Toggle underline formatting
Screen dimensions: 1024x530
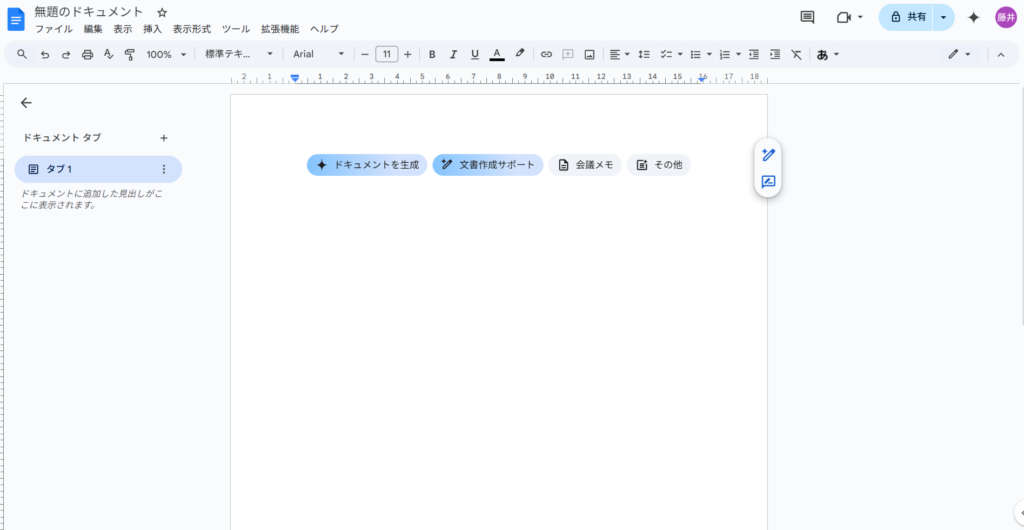pyautogui.click(x=475, y=54)
